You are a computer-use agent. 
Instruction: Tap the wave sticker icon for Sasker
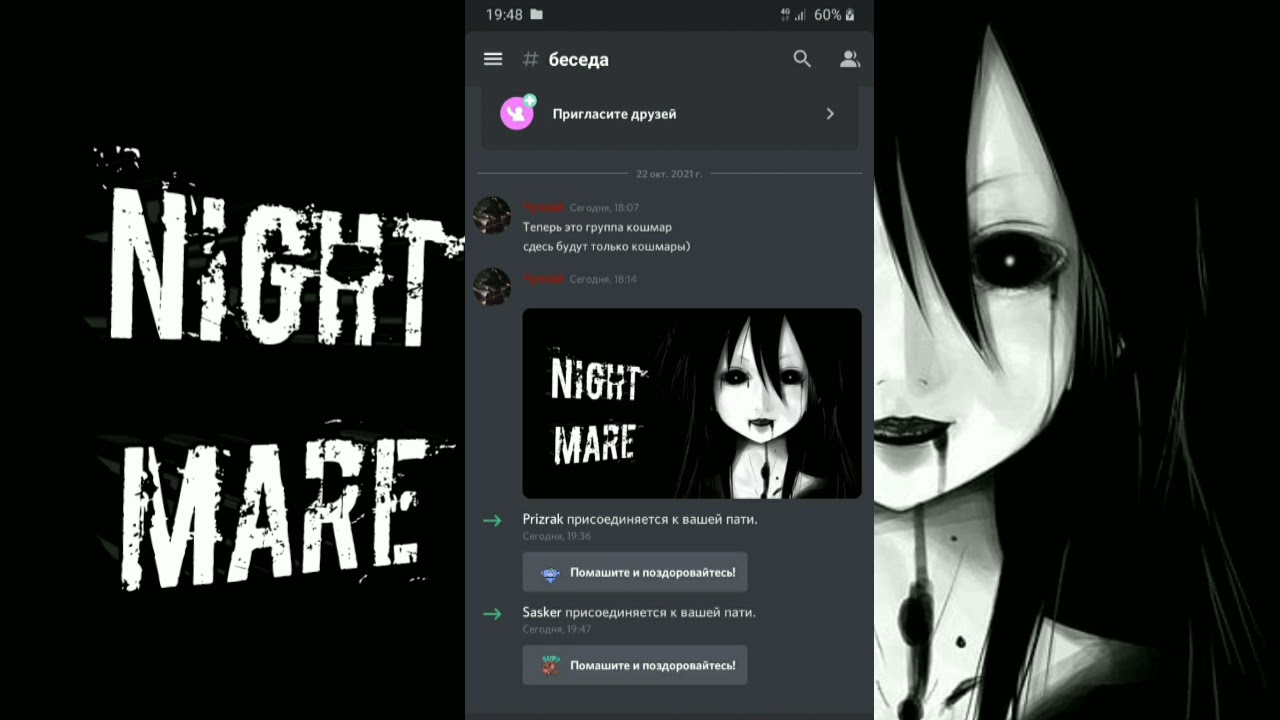(550, 665)
